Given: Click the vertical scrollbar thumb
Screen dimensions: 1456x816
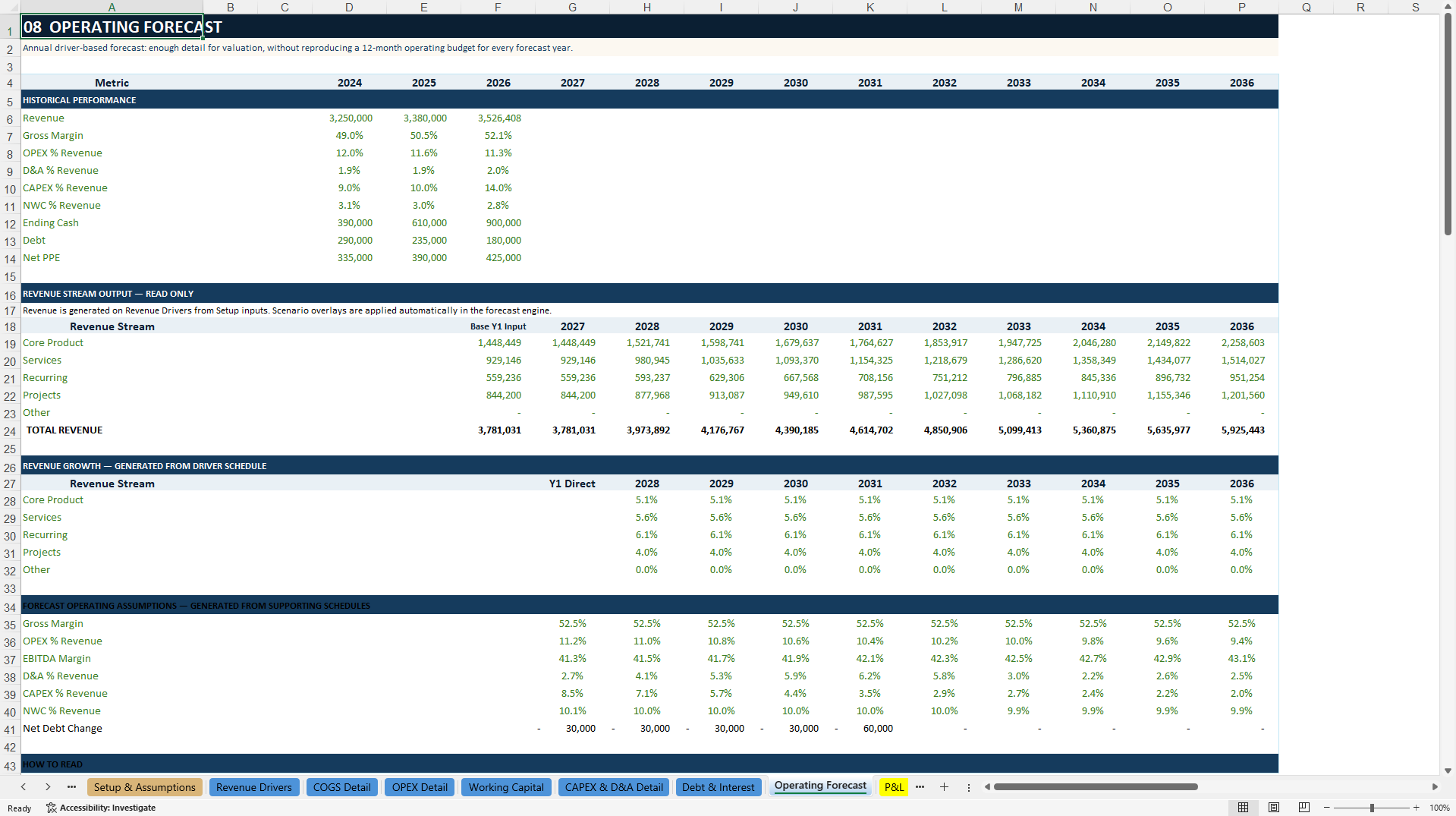Looking at the screenshot, I should [x=1448, y=124].
